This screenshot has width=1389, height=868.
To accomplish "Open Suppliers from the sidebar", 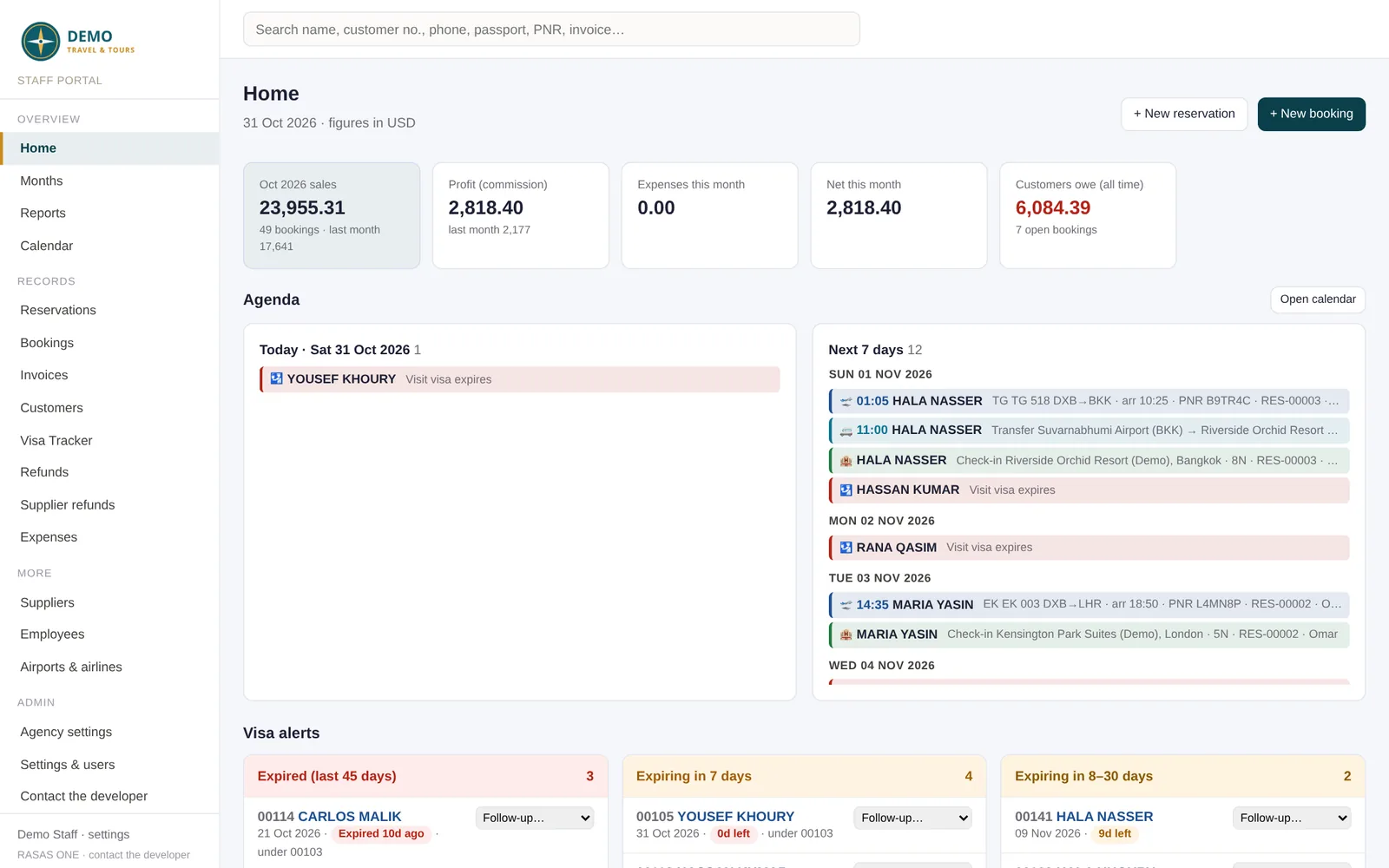I will pos(109,602).
